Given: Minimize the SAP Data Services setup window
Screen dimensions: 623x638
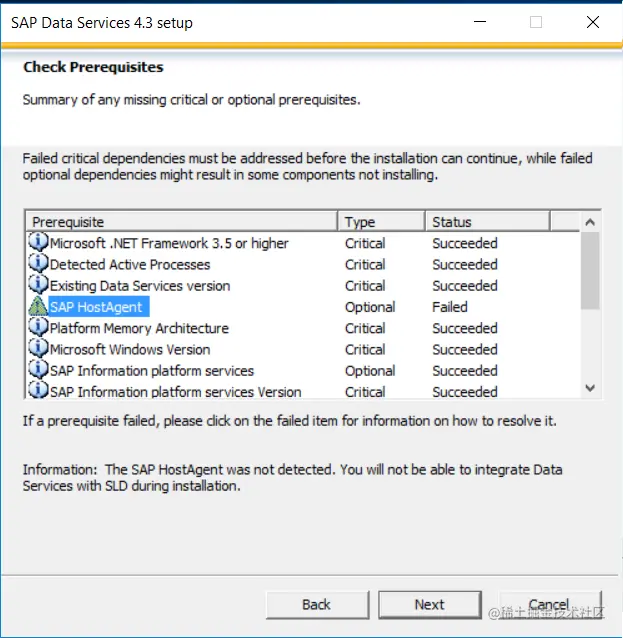Looking at the screenshot, I should [480, 22].
